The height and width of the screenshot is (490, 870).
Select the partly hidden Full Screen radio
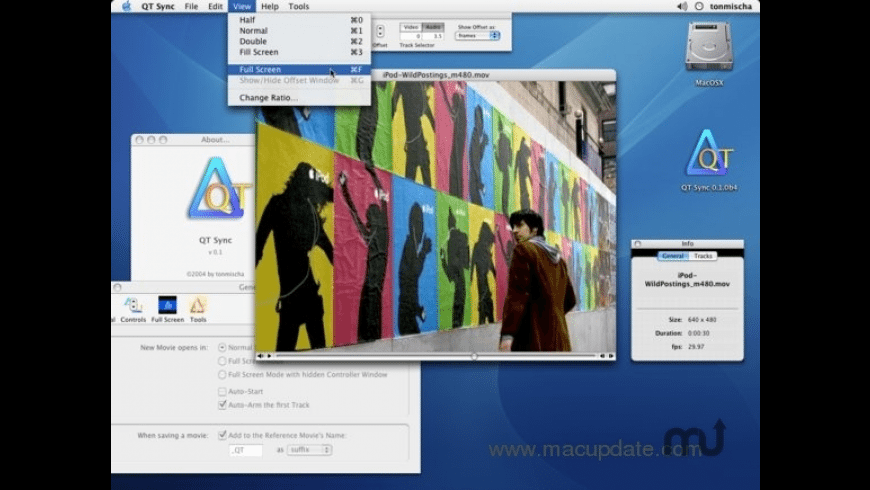coord(222,361)
